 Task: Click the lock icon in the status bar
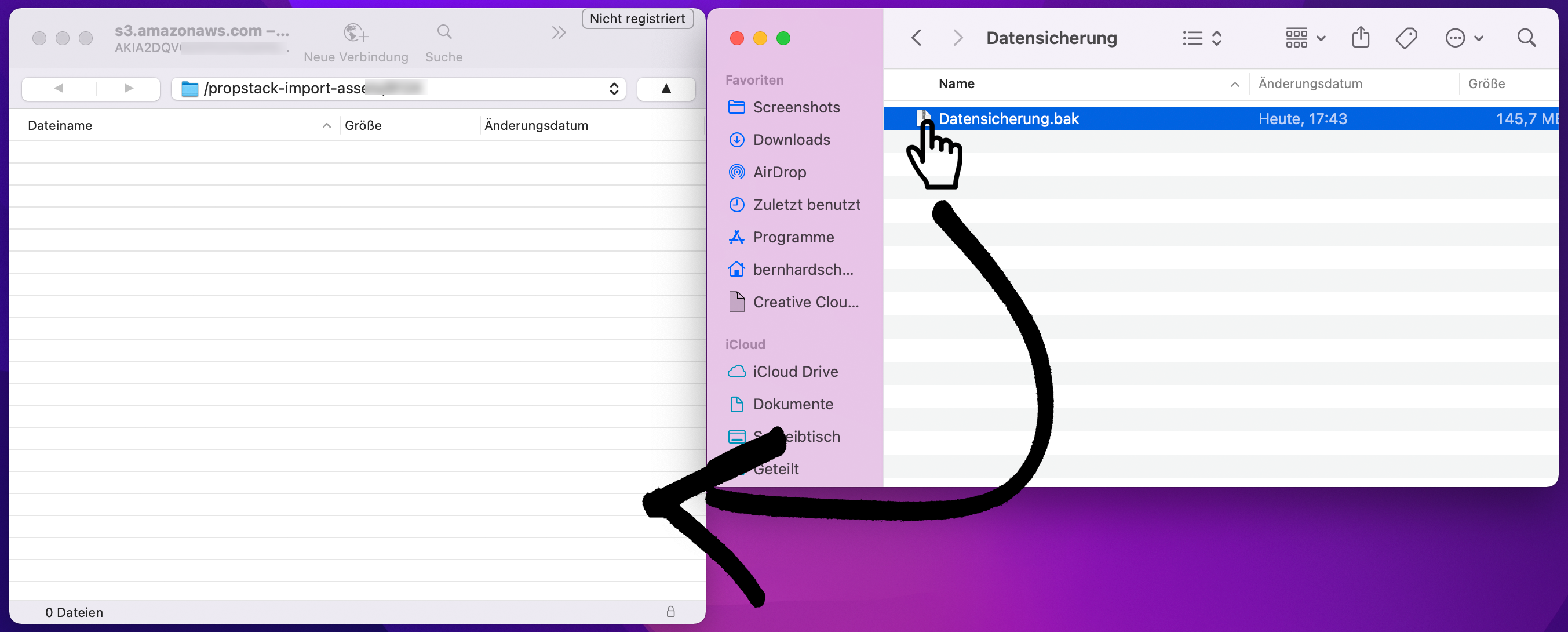tap(670, 611)
